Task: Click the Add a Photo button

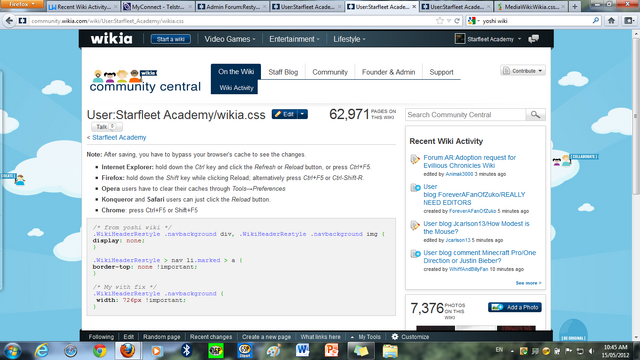Action: pos(515,307)
